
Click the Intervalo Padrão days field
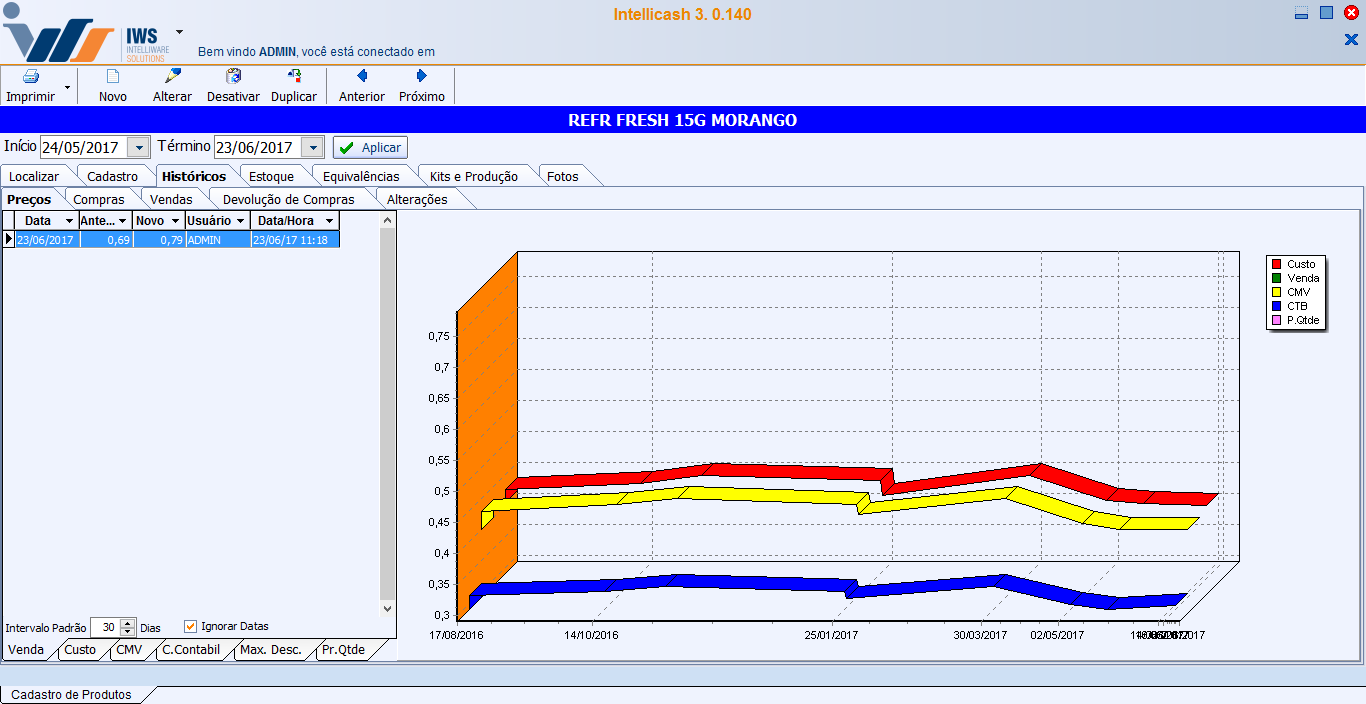[105, 627]
